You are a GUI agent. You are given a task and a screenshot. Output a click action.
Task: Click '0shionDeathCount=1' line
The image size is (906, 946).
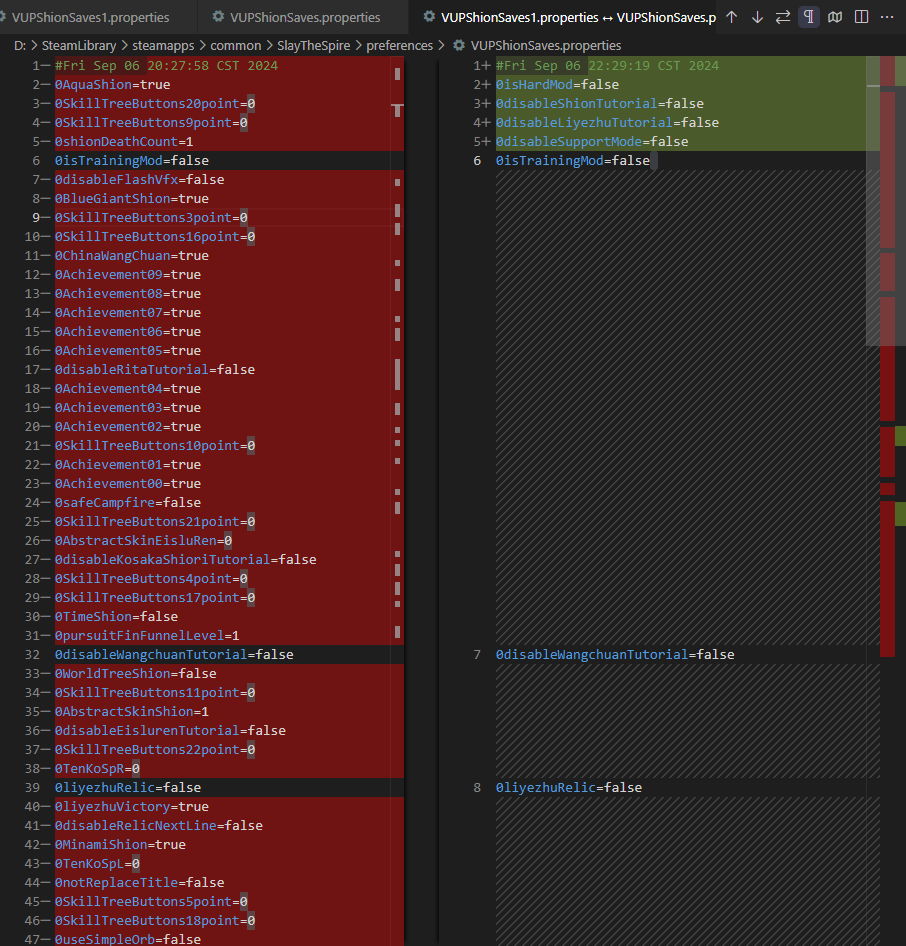tap(124, 142)
